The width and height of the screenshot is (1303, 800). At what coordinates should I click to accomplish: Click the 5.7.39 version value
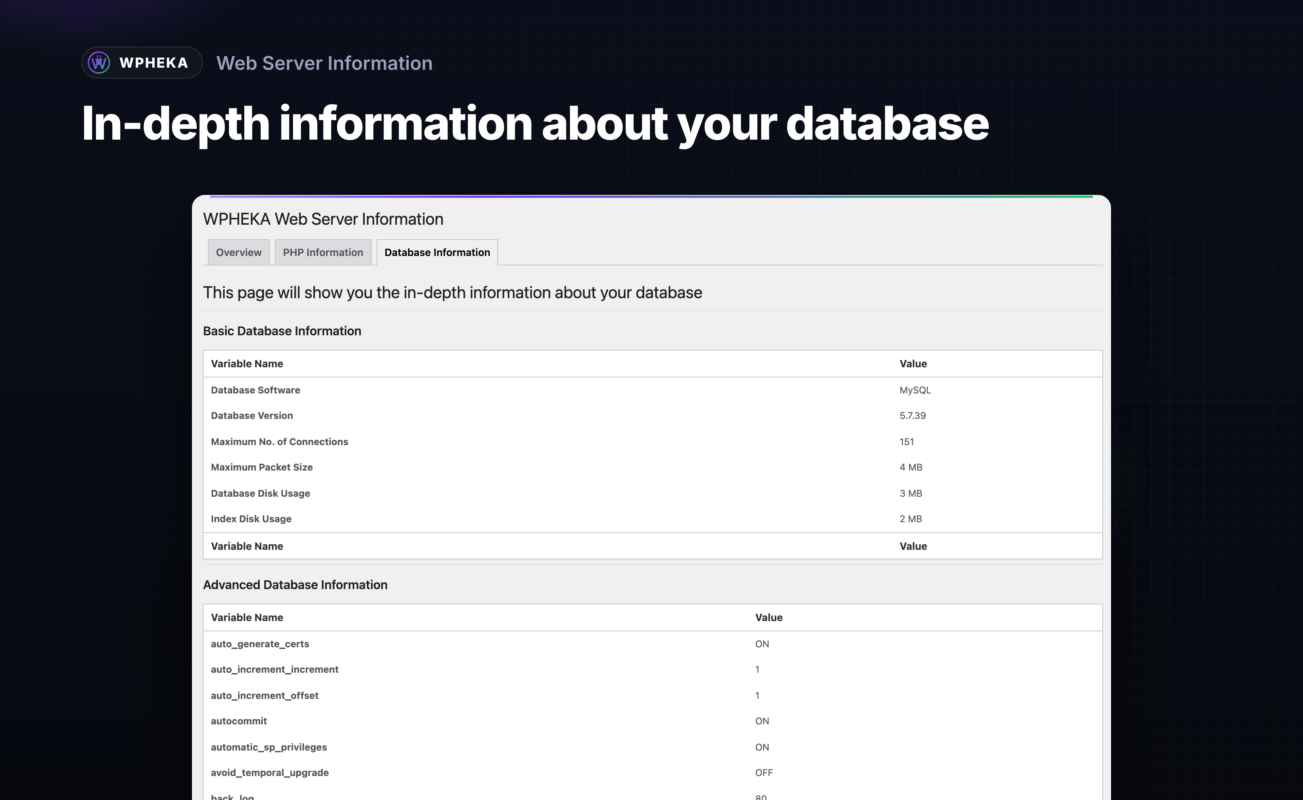(912, 416)
